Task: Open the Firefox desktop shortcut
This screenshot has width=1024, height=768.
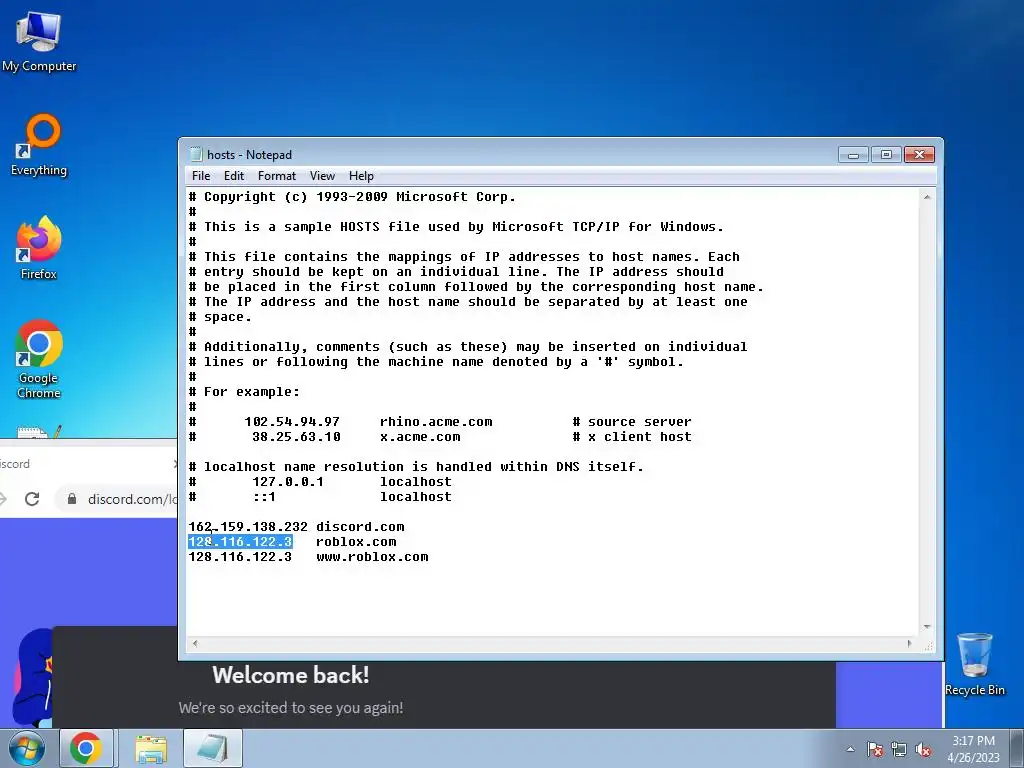Action: click(x=39, y=248)
